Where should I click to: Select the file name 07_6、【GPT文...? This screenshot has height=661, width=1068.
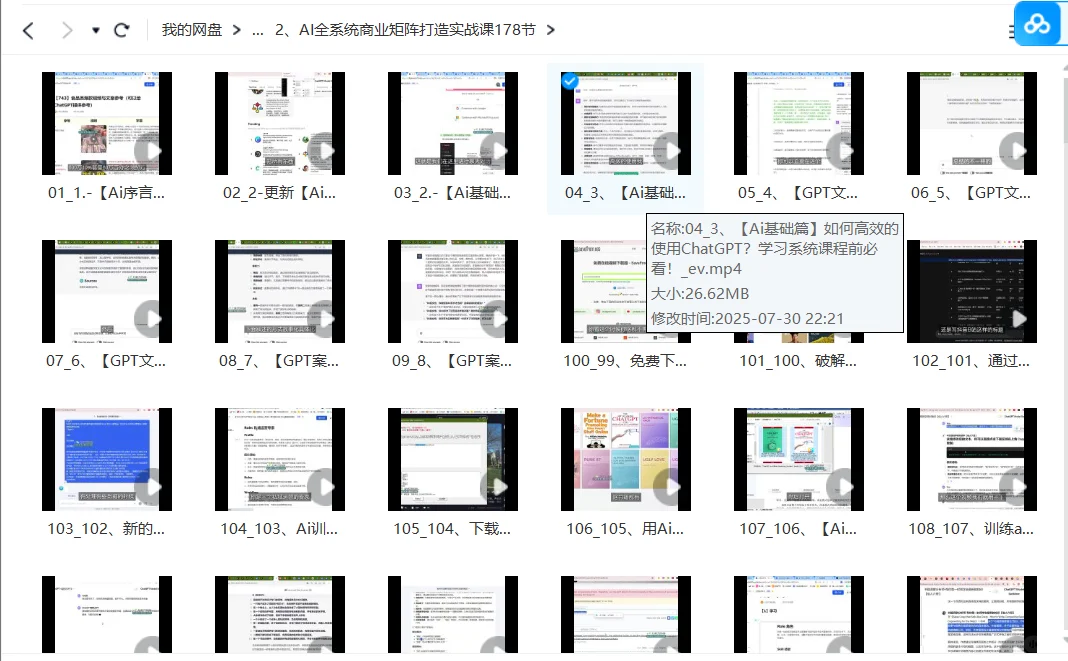[x=107, y=360]
